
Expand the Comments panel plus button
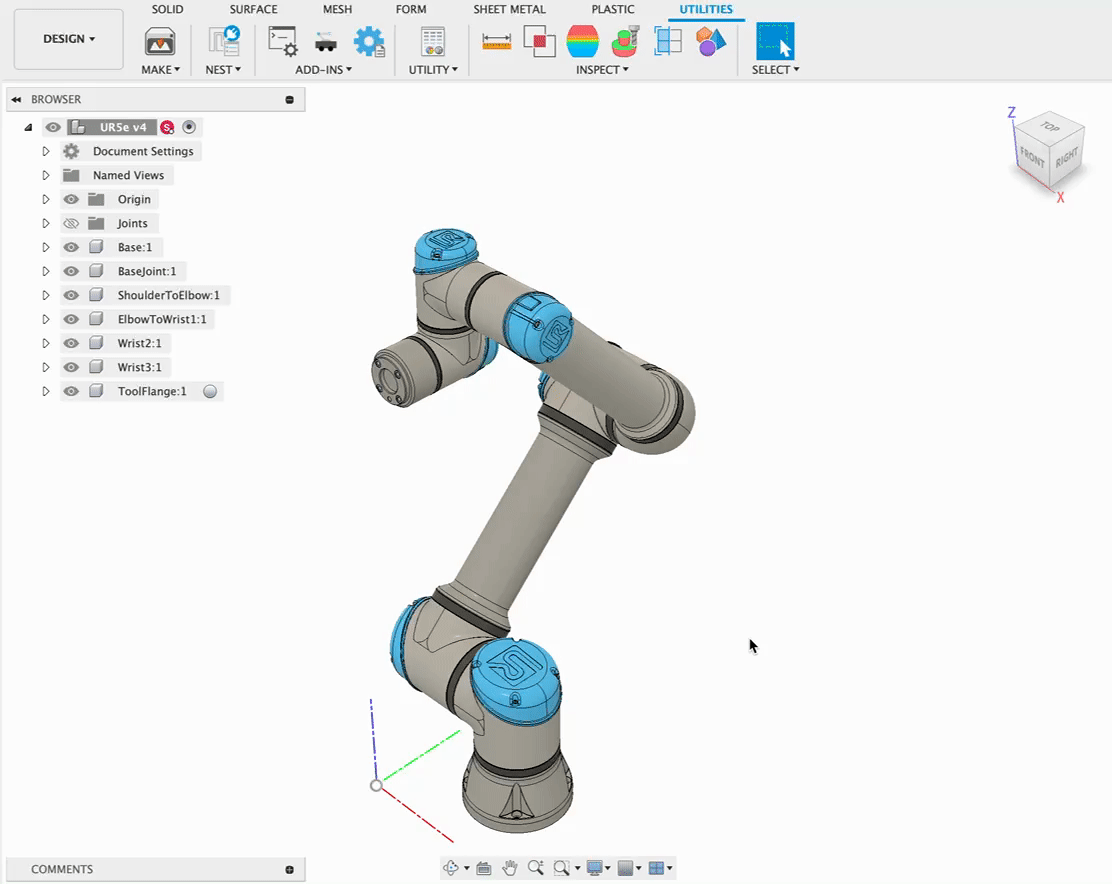click(x=289, y=869)
